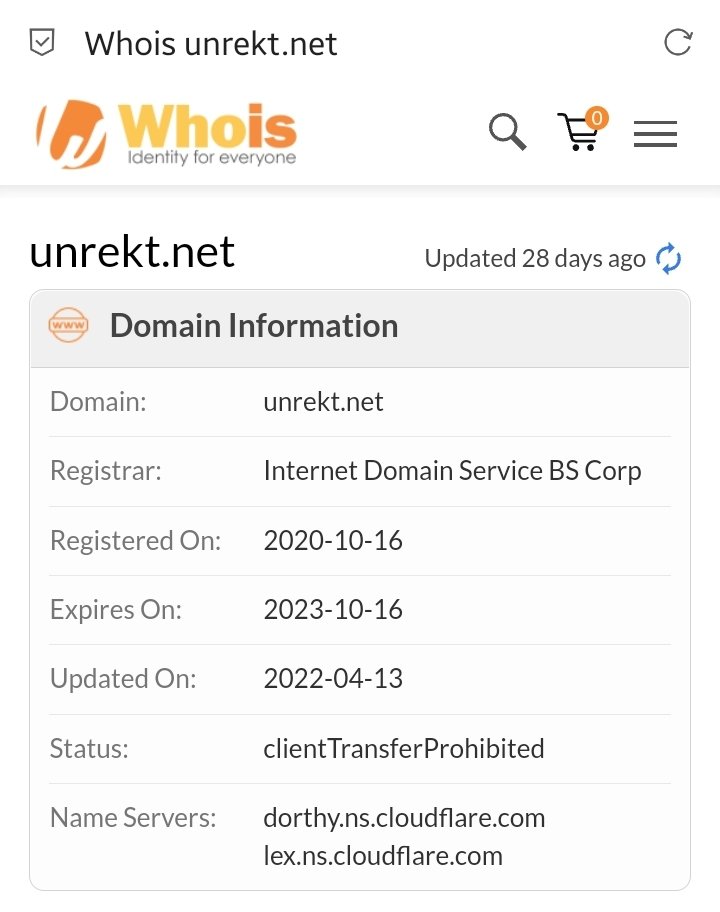Open the hamburger navigation menu
Screen dimensions: 720x912
655,134
